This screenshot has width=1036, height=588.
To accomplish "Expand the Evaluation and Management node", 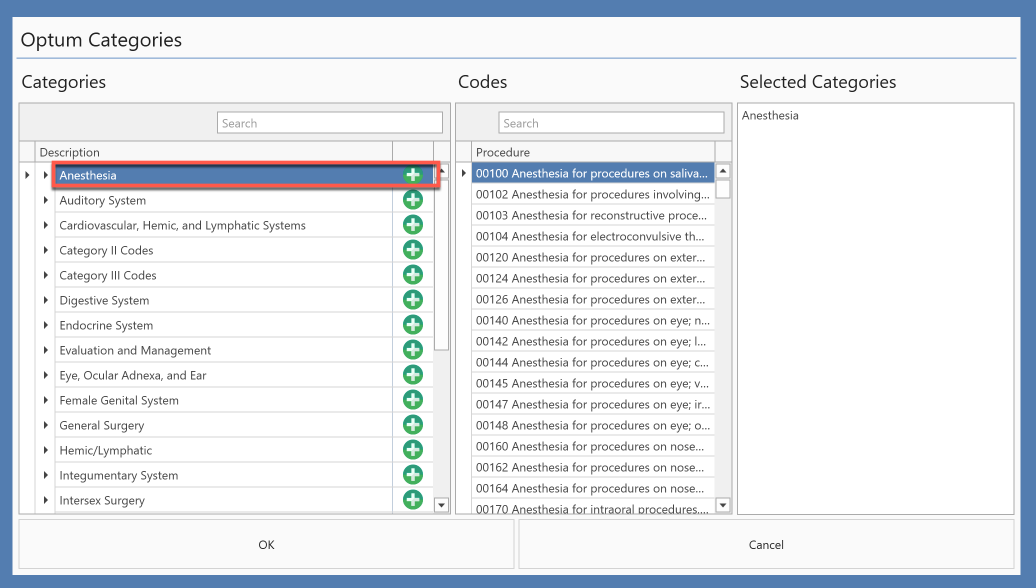I will (x=46, y=350).
